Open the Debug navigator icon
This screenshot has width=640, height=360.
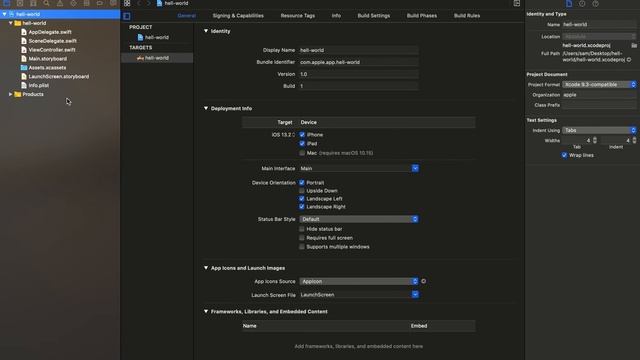pos(87,3)
